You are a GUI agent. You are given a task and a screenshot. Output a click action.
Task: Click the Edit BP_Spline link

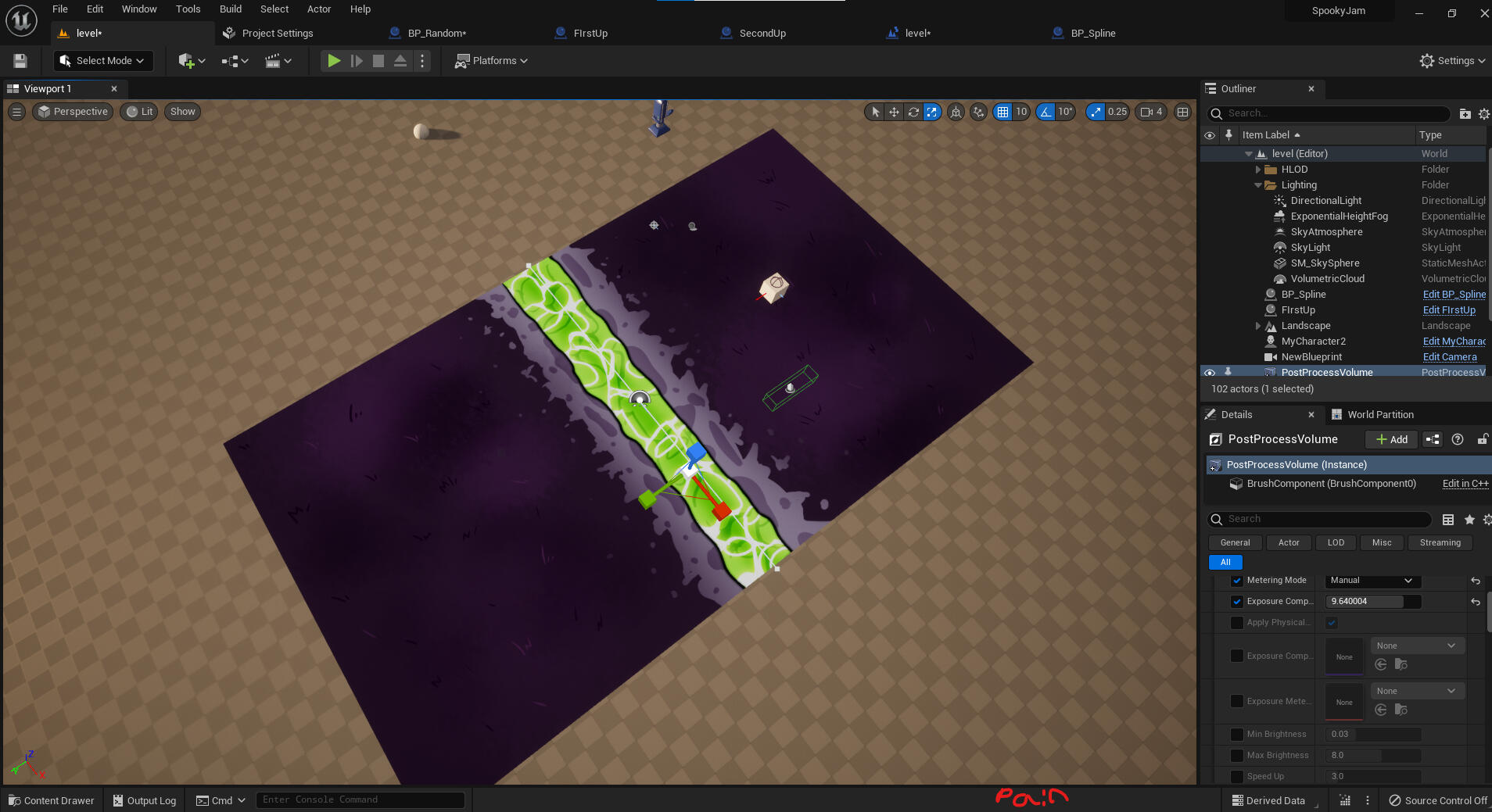pyautogui.click(x=1454, y=295)
